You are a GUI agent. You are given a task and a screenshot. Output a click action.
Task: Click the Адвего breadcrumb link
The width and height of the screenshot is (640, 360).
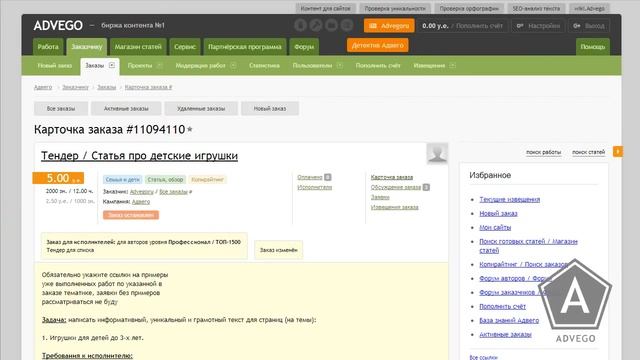point(43,87)
